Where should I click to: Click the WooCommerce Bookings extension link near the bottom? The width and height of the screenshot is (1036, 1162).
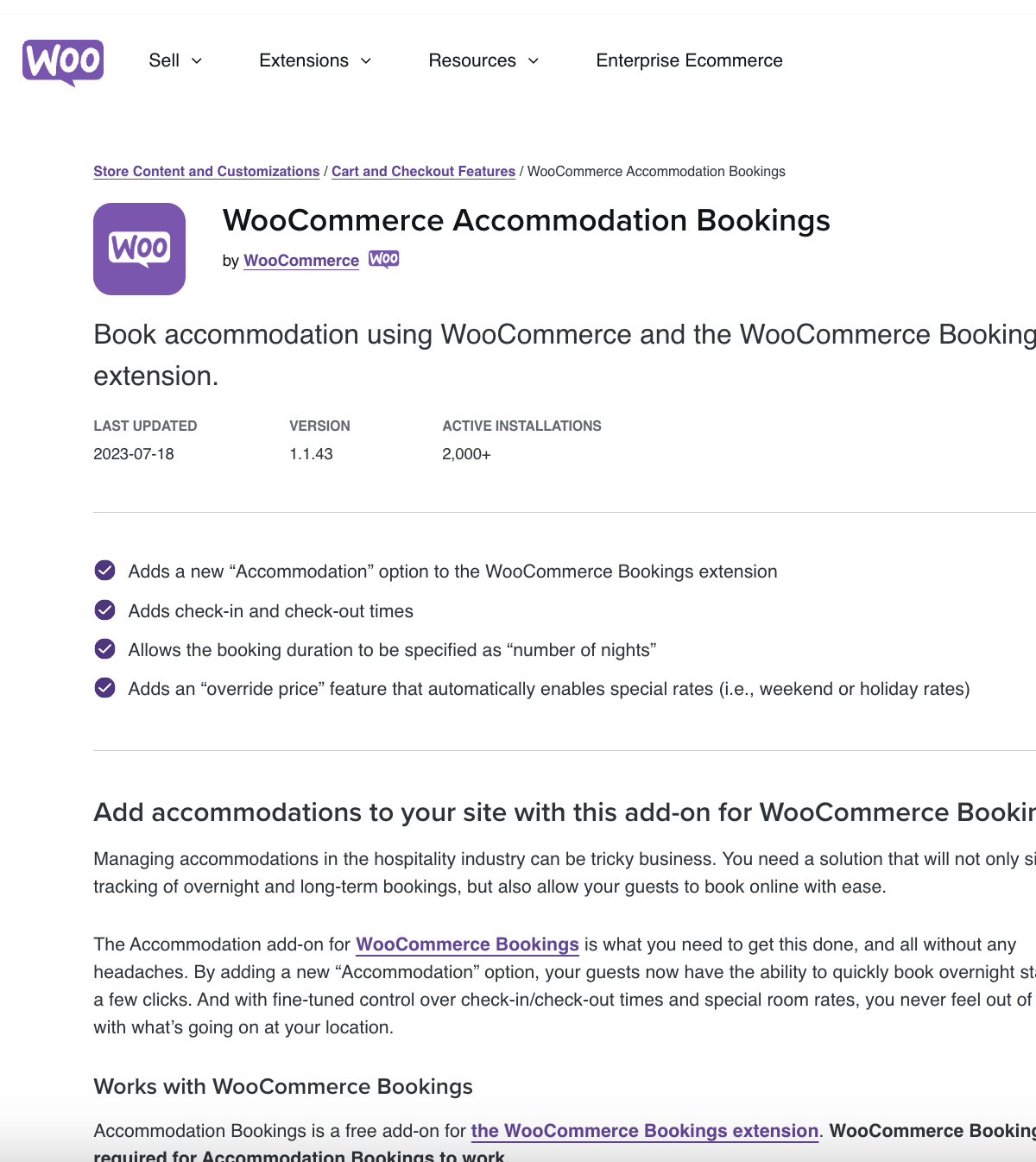[644, 1130]
